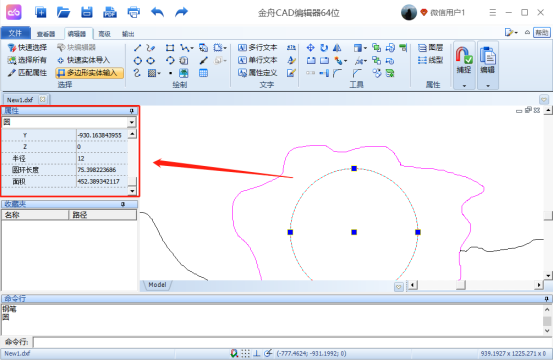Click the 多边形实体输入 button
The image size is (553, 361).
click(x=90, y=73)
